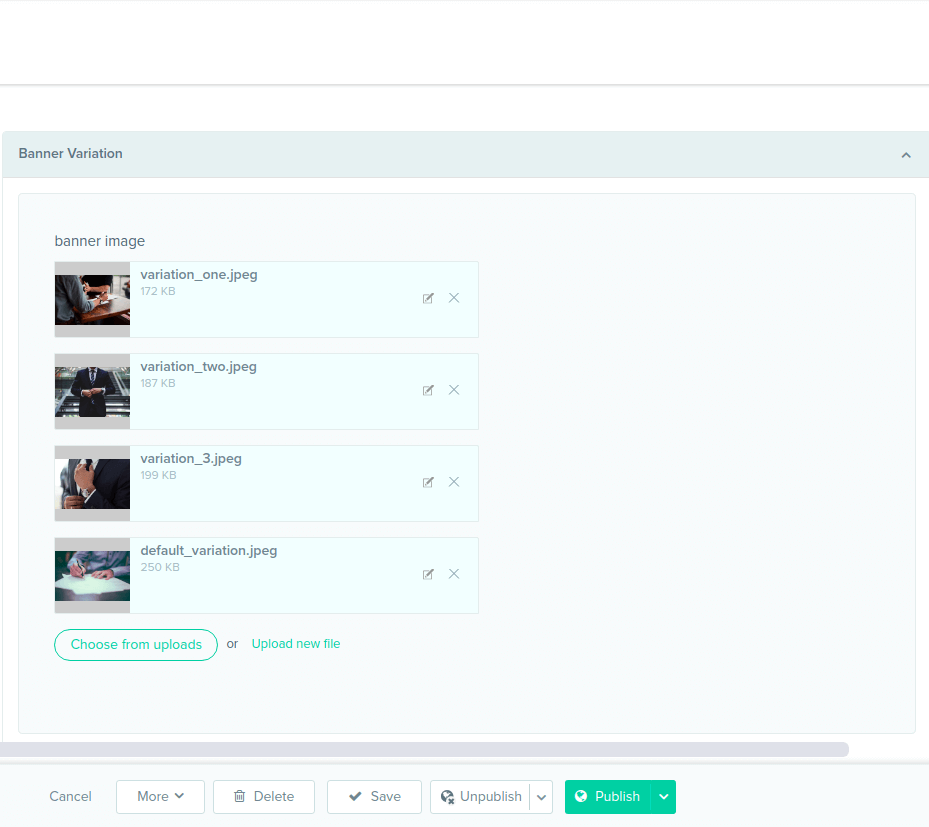929x827 pixels.
Task: Select the edit icon beside variation_3.jpeg
Action: pos(428,482)
